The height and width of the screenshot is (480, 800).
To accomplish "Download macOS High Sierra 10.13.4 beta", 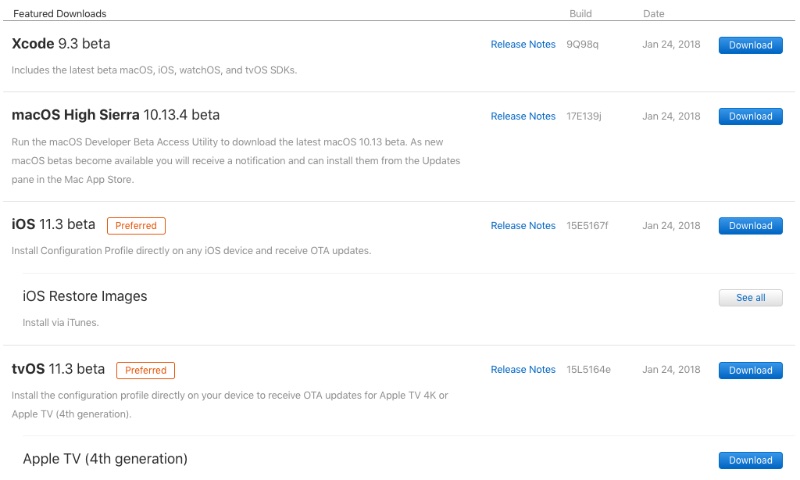I will coord(750,116).
